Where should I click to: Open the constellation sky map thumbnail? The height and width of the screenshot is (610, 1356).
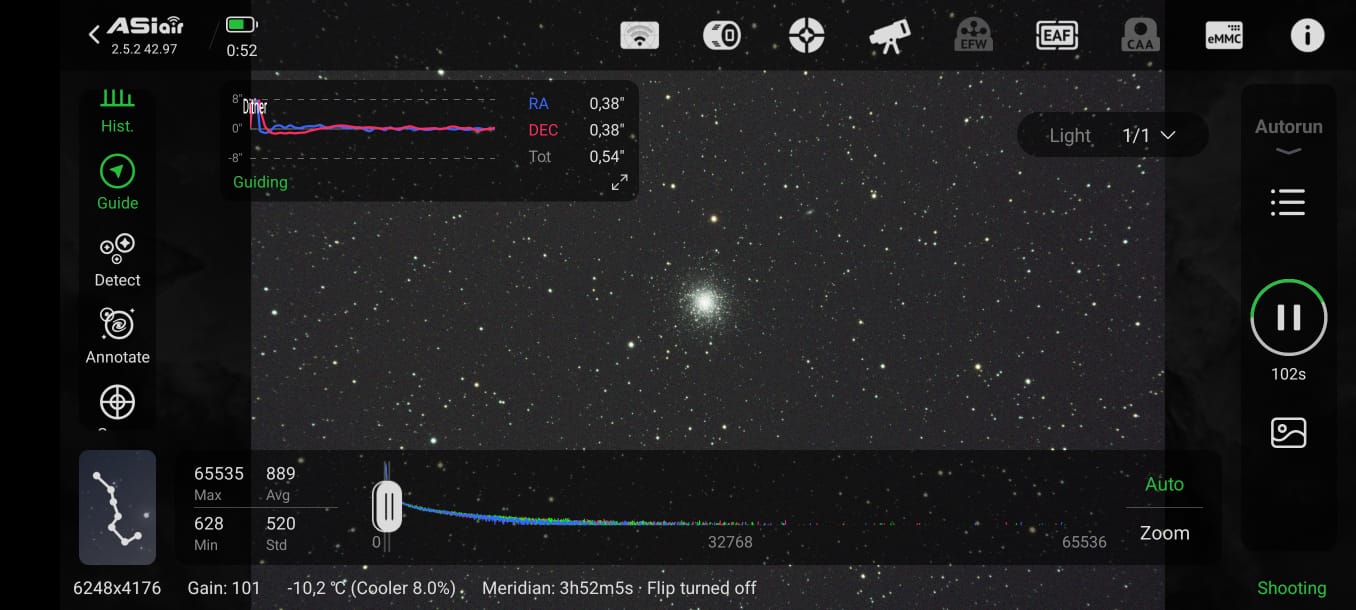tap(117, 507)
